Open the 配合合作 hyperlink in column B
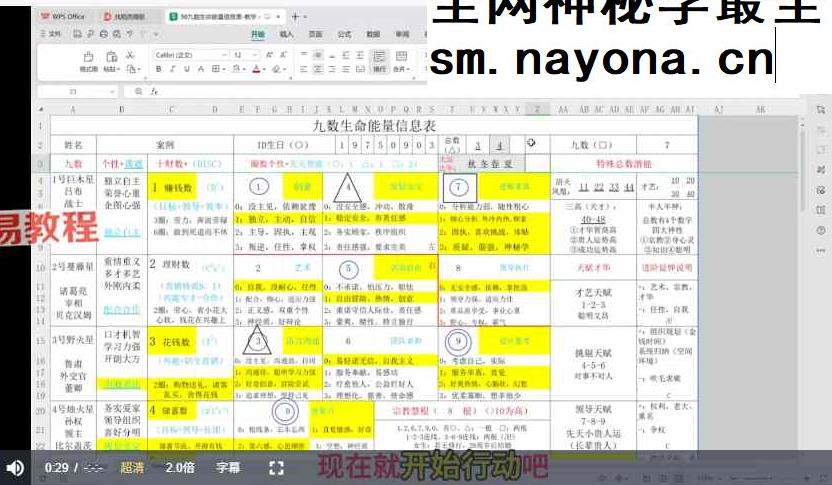The width and height of the screenshot is (832, 485). point(122,310)
